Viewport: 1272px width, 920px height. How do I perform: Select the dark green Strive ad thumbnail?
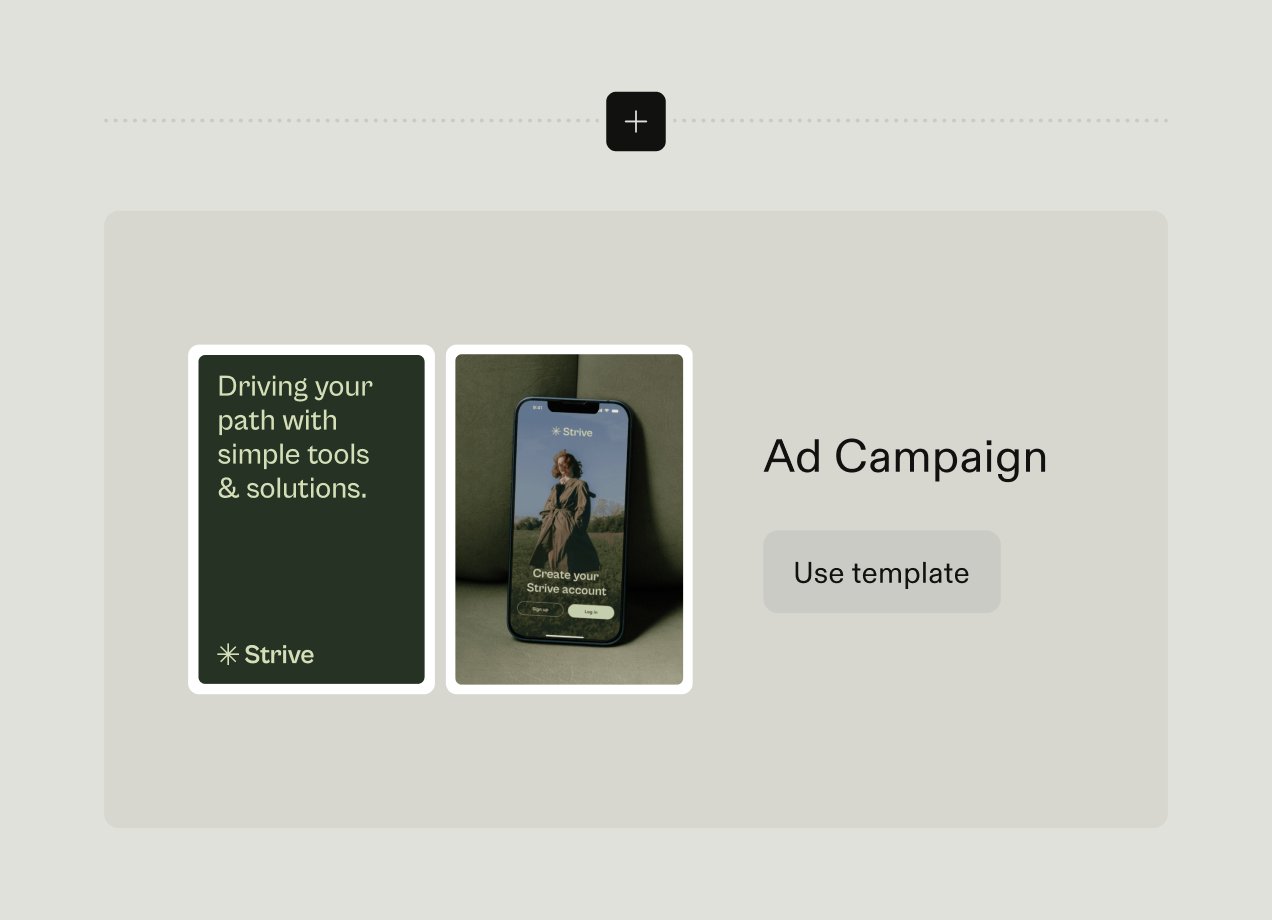pyautogui.click(x=311, y=519)
